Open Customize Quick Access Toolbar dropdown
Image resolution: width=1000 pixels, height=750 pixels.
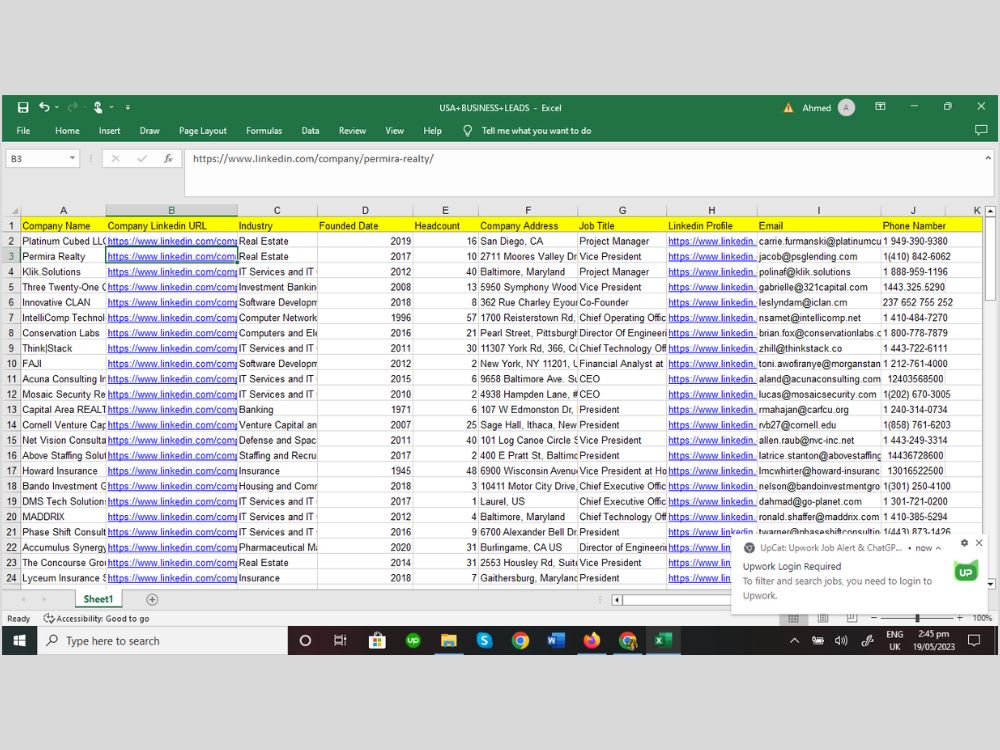128,107
